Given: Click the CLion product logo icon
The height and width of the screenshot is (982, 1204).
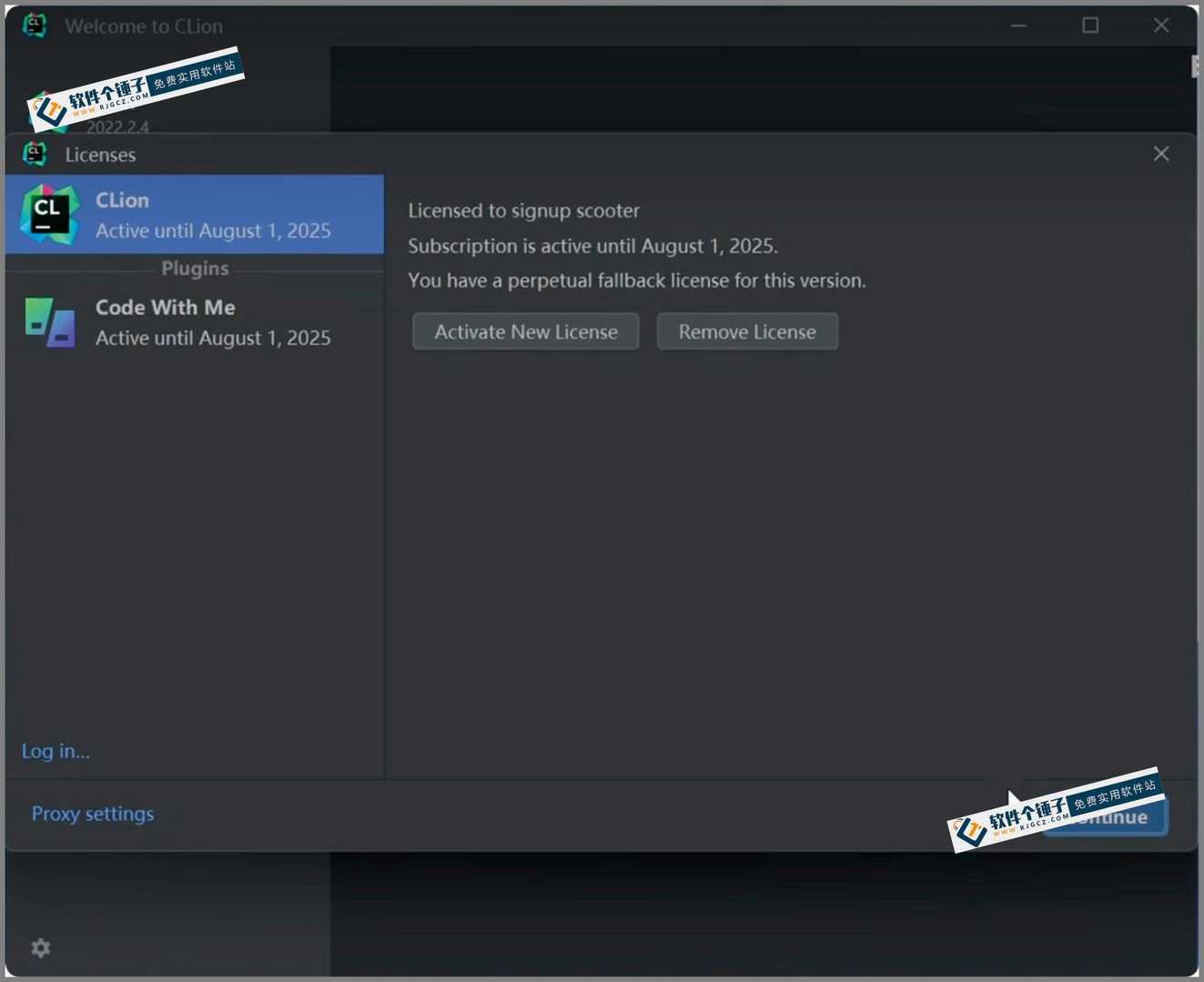Looking at the screenshot, I should (x=49, y=215).
